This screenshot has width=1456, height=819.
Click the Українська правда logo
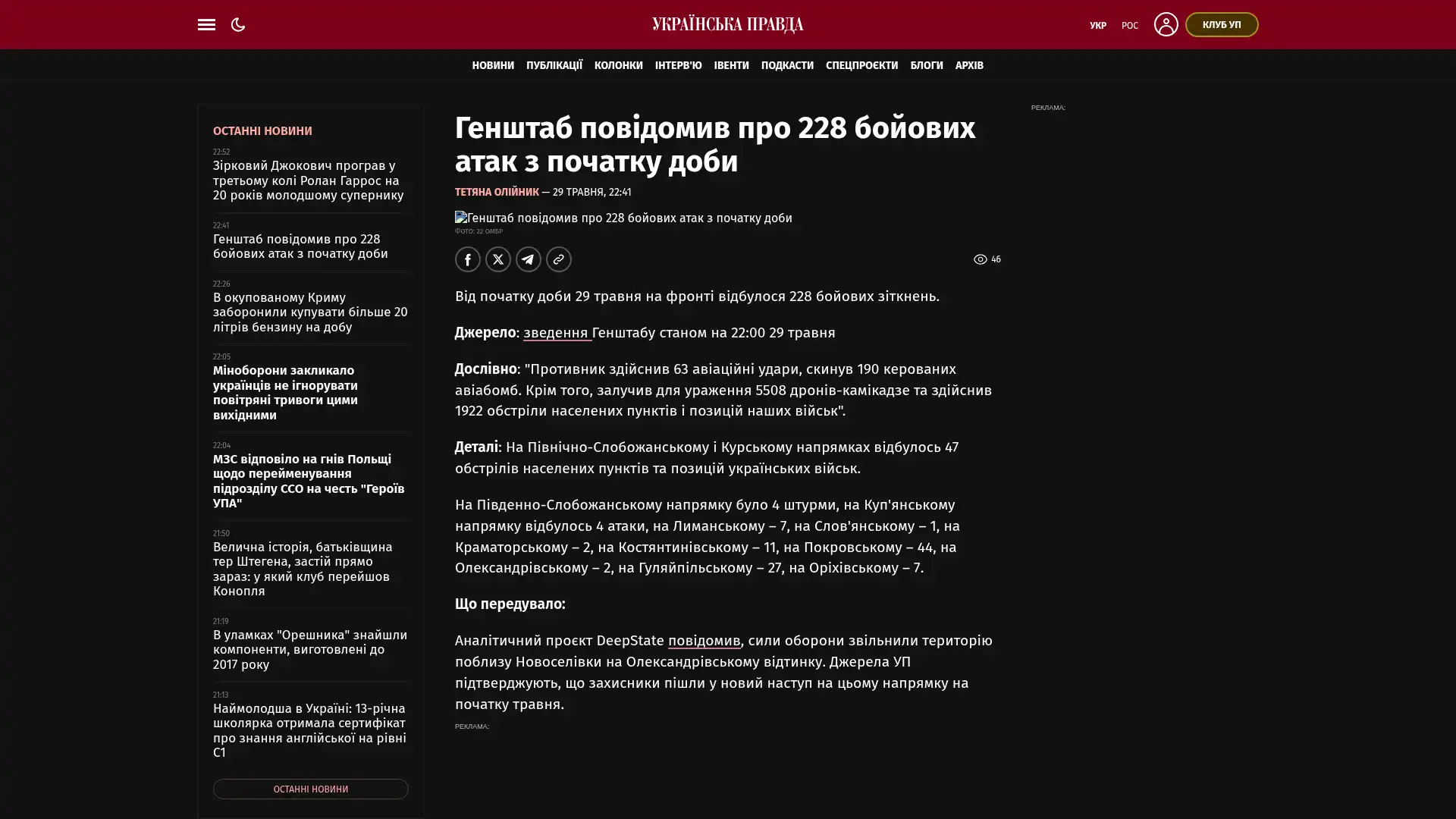click(x=728, y=24)
